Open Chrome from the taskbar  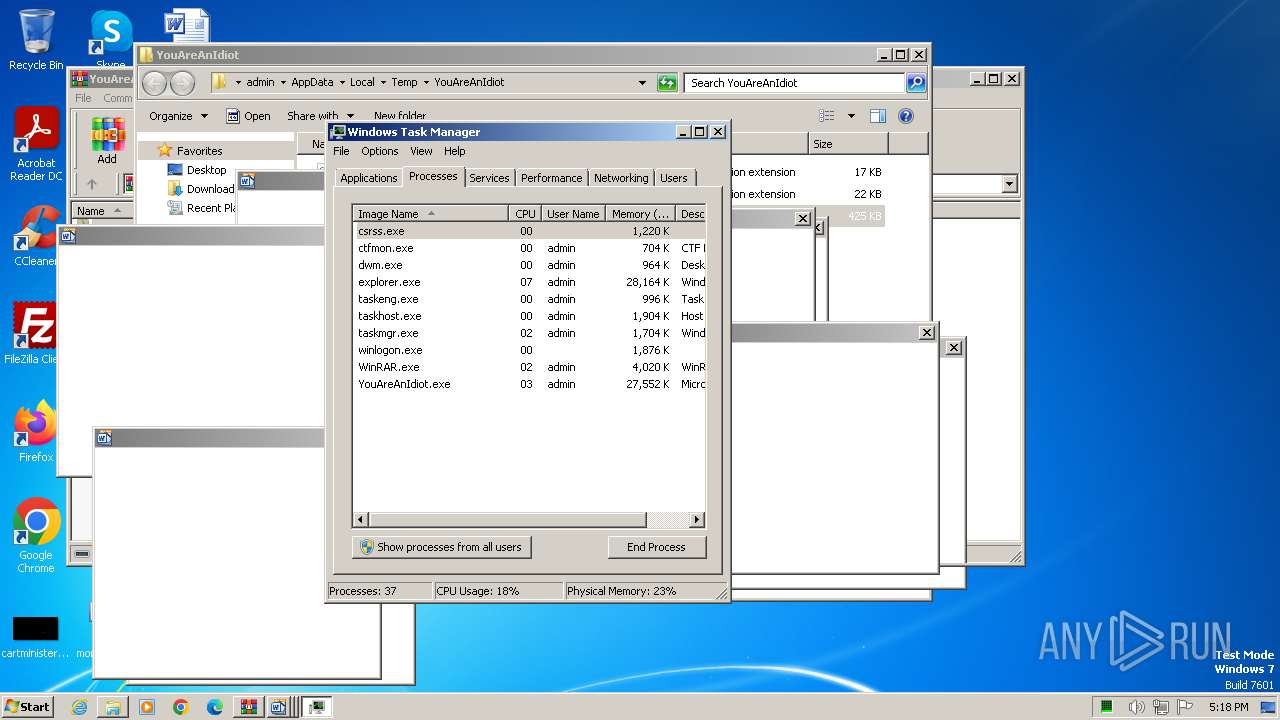tap(181, 707)
